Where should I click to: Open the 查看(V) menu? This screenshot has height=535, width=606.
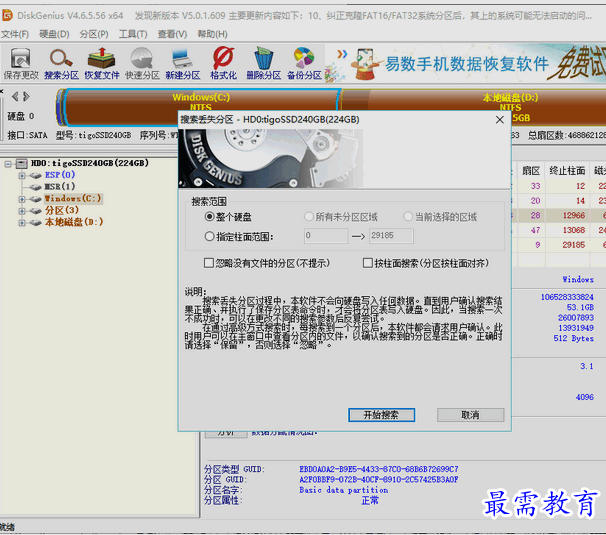172,34
